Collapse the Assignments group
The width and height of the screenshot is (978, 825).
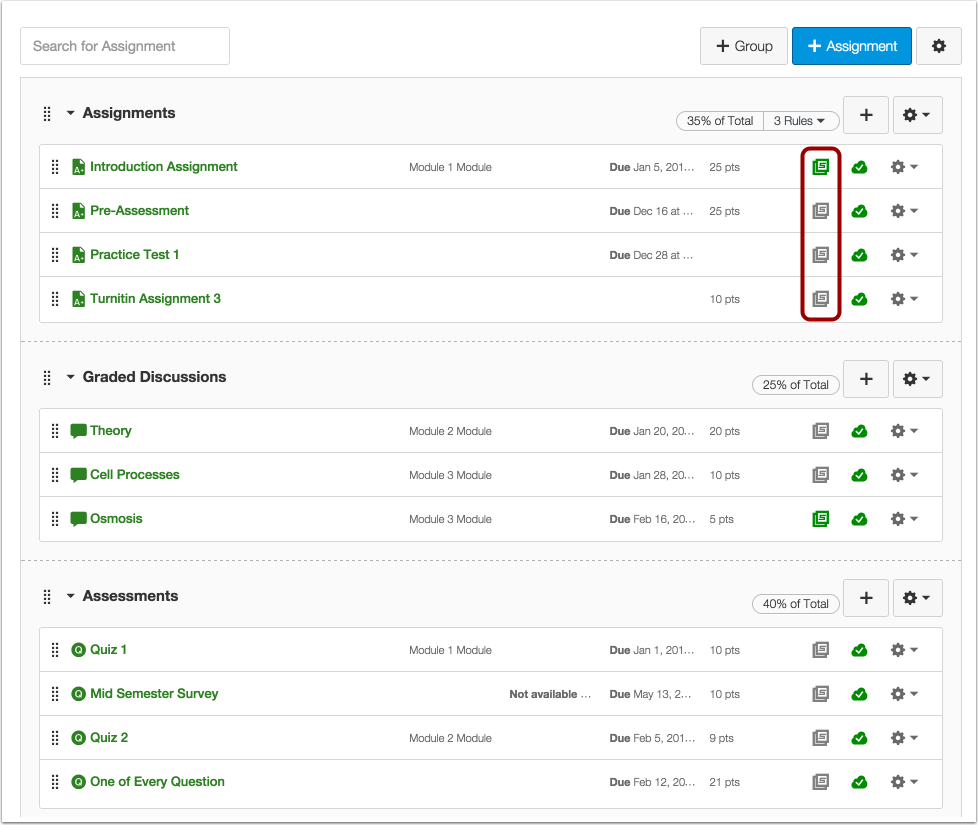[70, 113]
